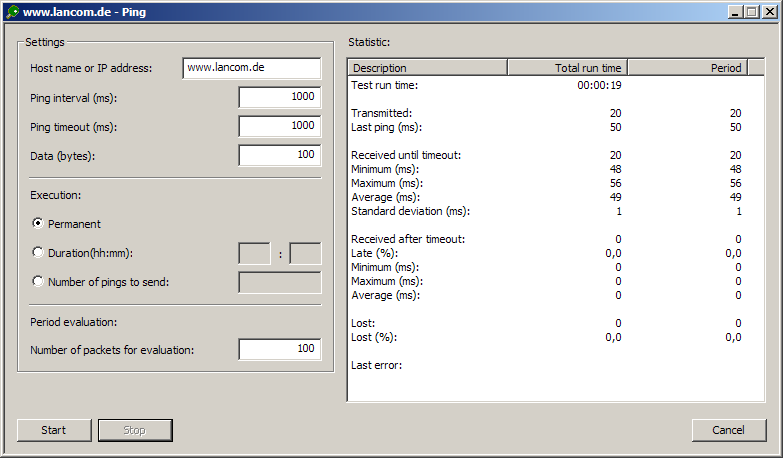Click the Description column header
The image size is (783, 458).
427,68
